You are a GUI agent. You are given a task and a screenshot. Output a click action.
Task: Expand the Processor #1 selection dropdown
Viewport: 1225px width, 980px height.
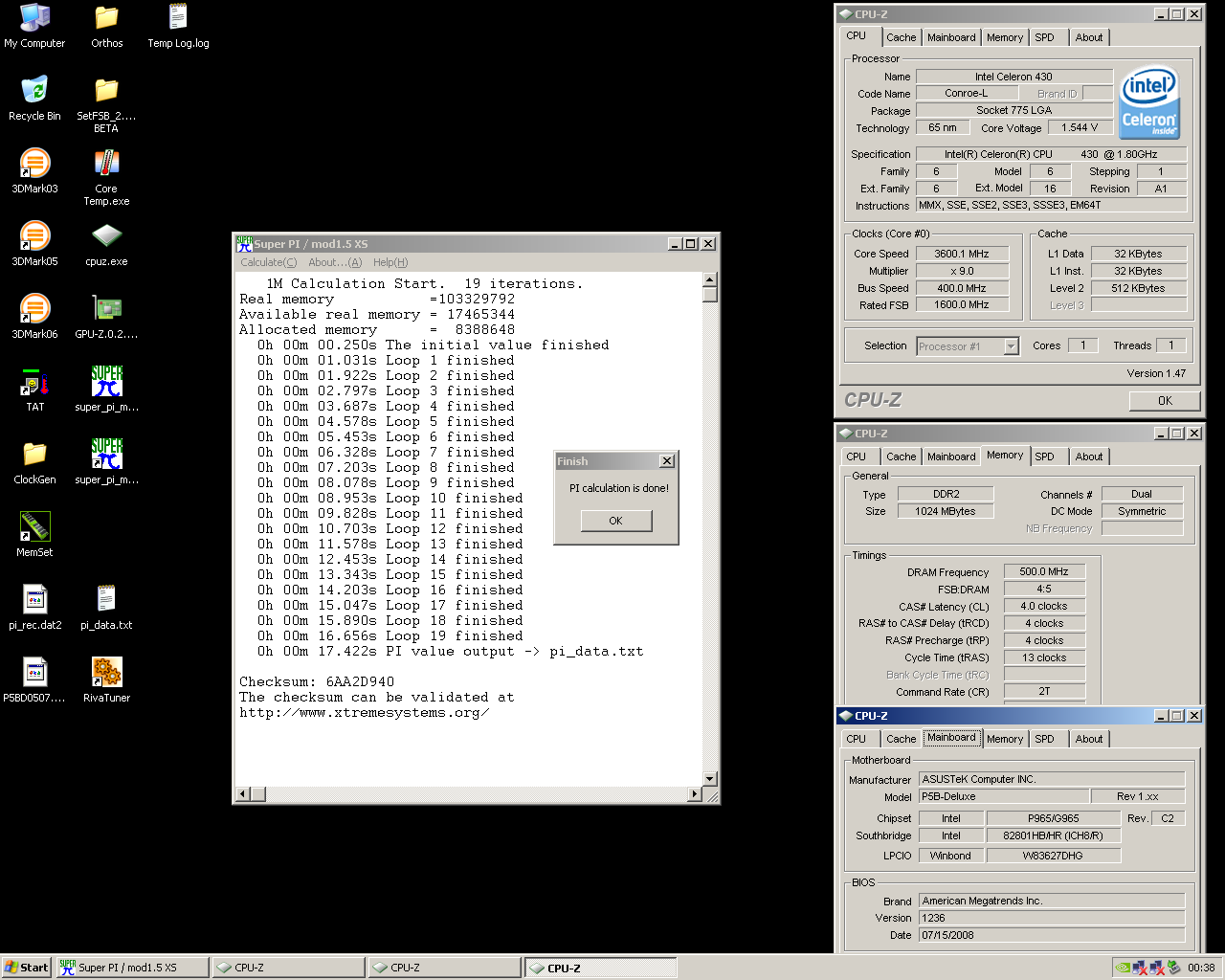pos(1012,346)
